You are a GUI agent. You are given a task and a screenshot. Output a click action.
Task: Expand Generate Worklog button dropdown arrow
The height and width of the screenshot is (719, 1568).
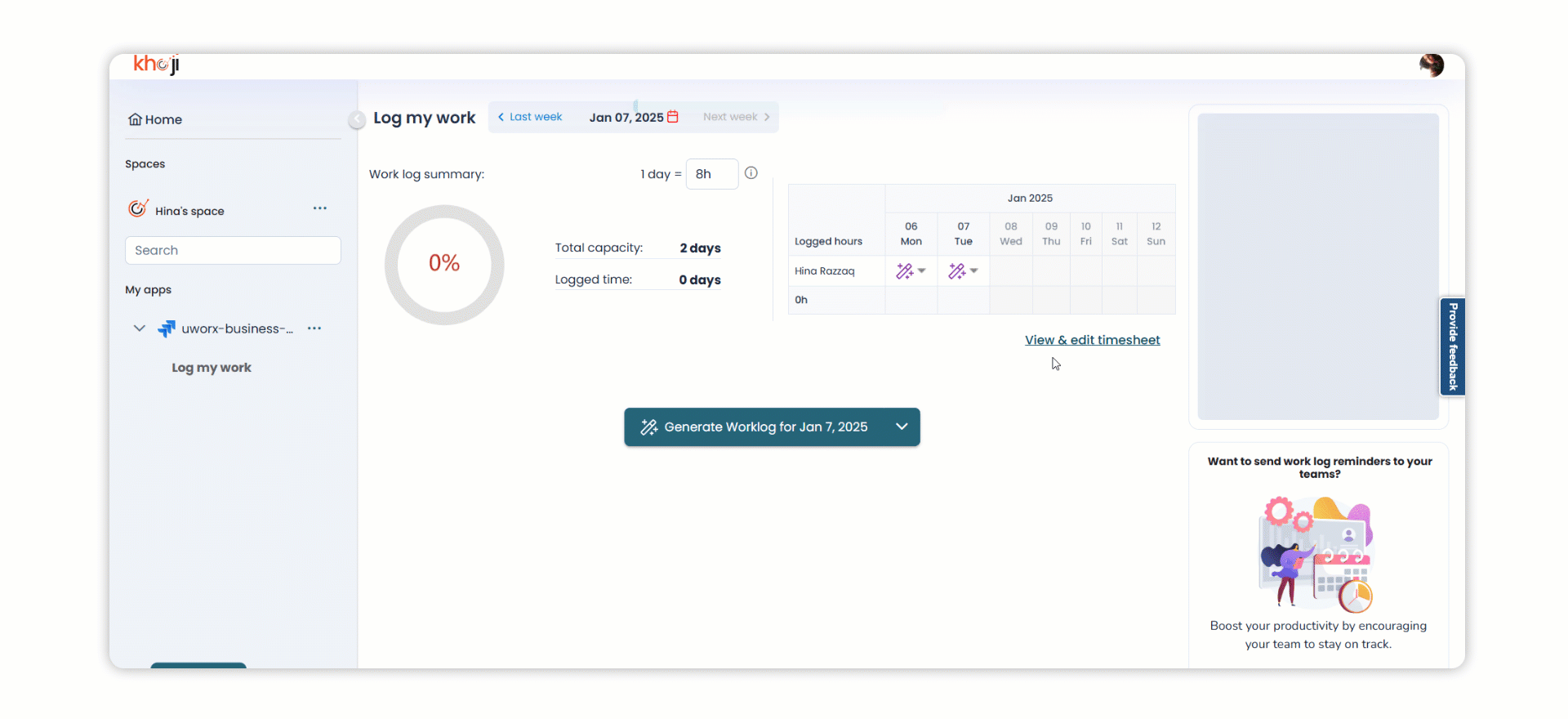[902, 426]
